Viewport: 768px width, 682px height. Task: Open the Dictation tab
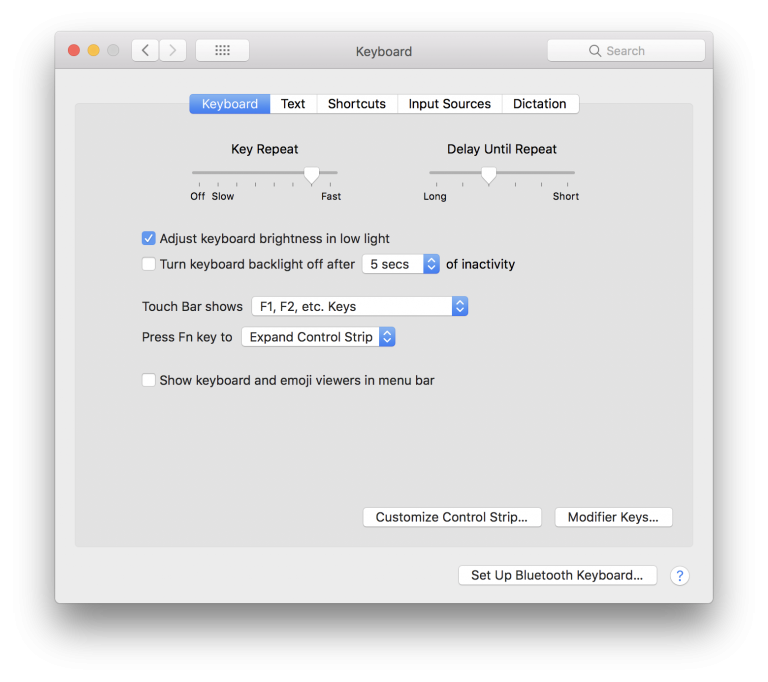(540, 104)
